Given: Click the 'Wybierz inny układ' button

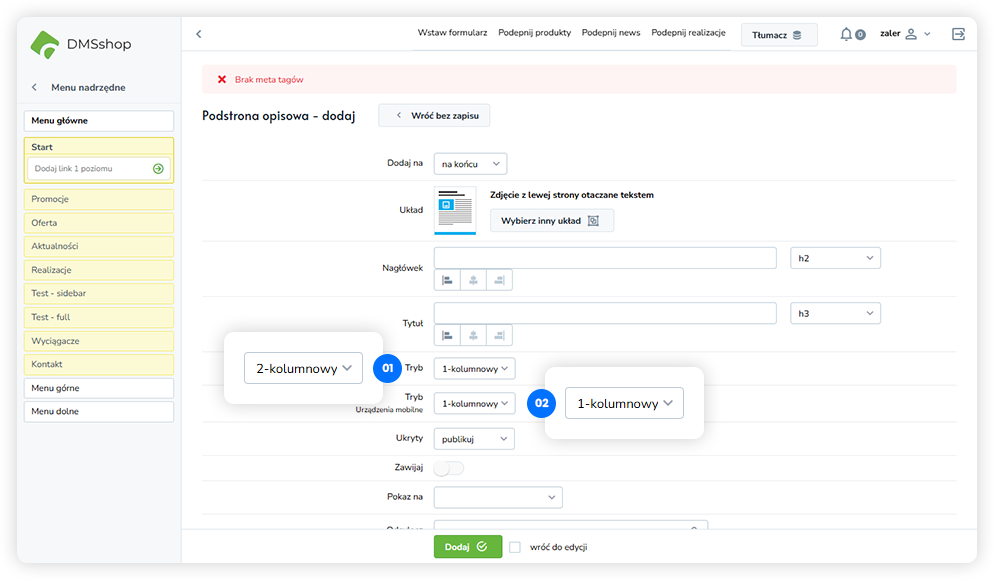Looking at the screenshot, I should [x=551, y=221].
